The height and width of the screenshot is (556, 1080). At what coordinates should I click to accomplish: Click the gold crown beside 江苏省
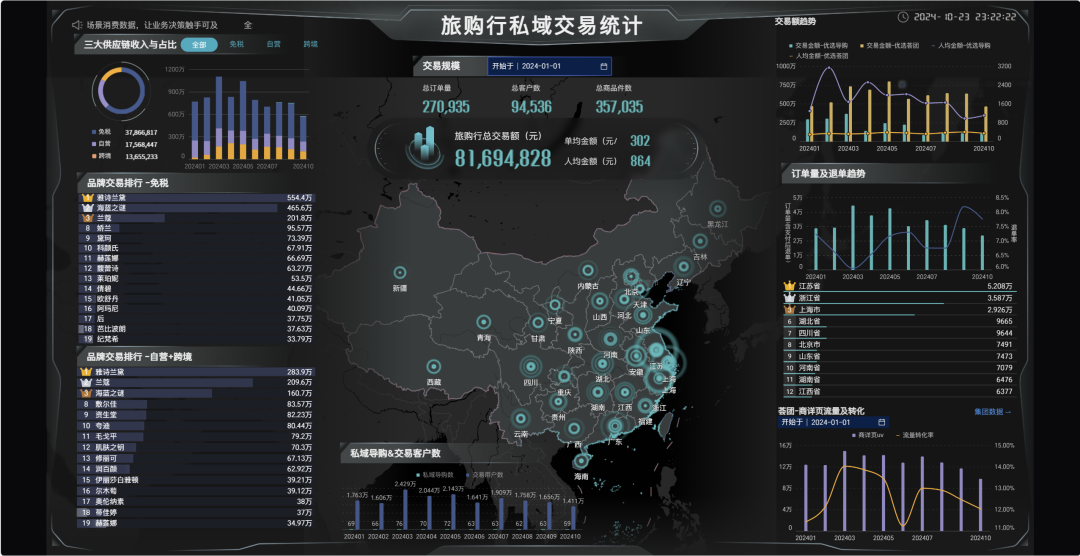(789, 286)
